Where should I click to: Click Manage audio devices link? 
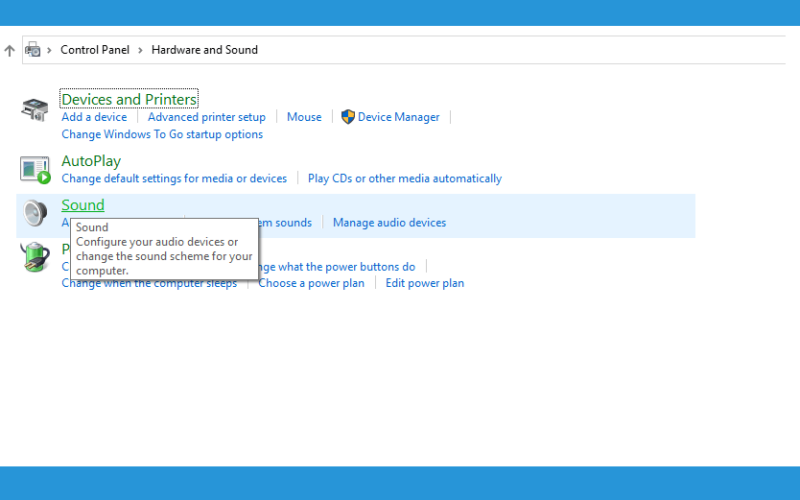389,222
